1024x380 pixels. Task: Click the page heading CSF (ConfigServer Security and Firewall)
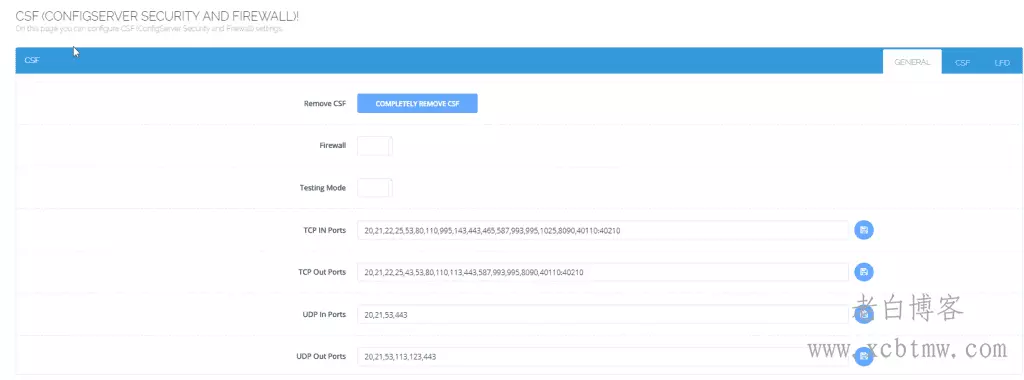pyautogui.click(x=157, y=16)
